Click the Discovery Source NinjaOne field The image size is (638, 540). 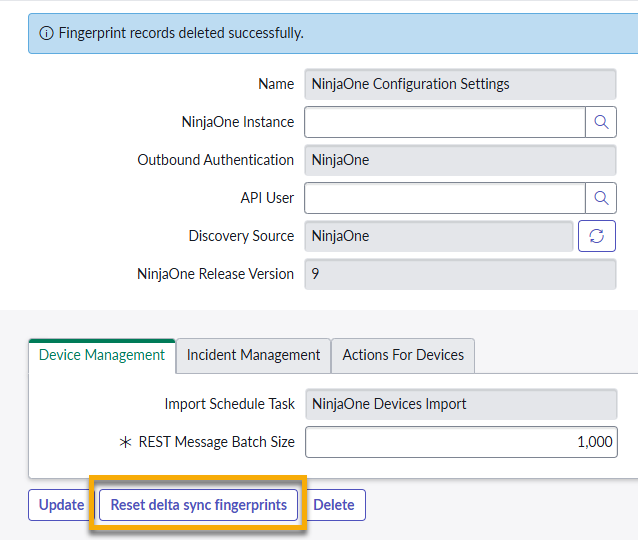coord(439,236)
